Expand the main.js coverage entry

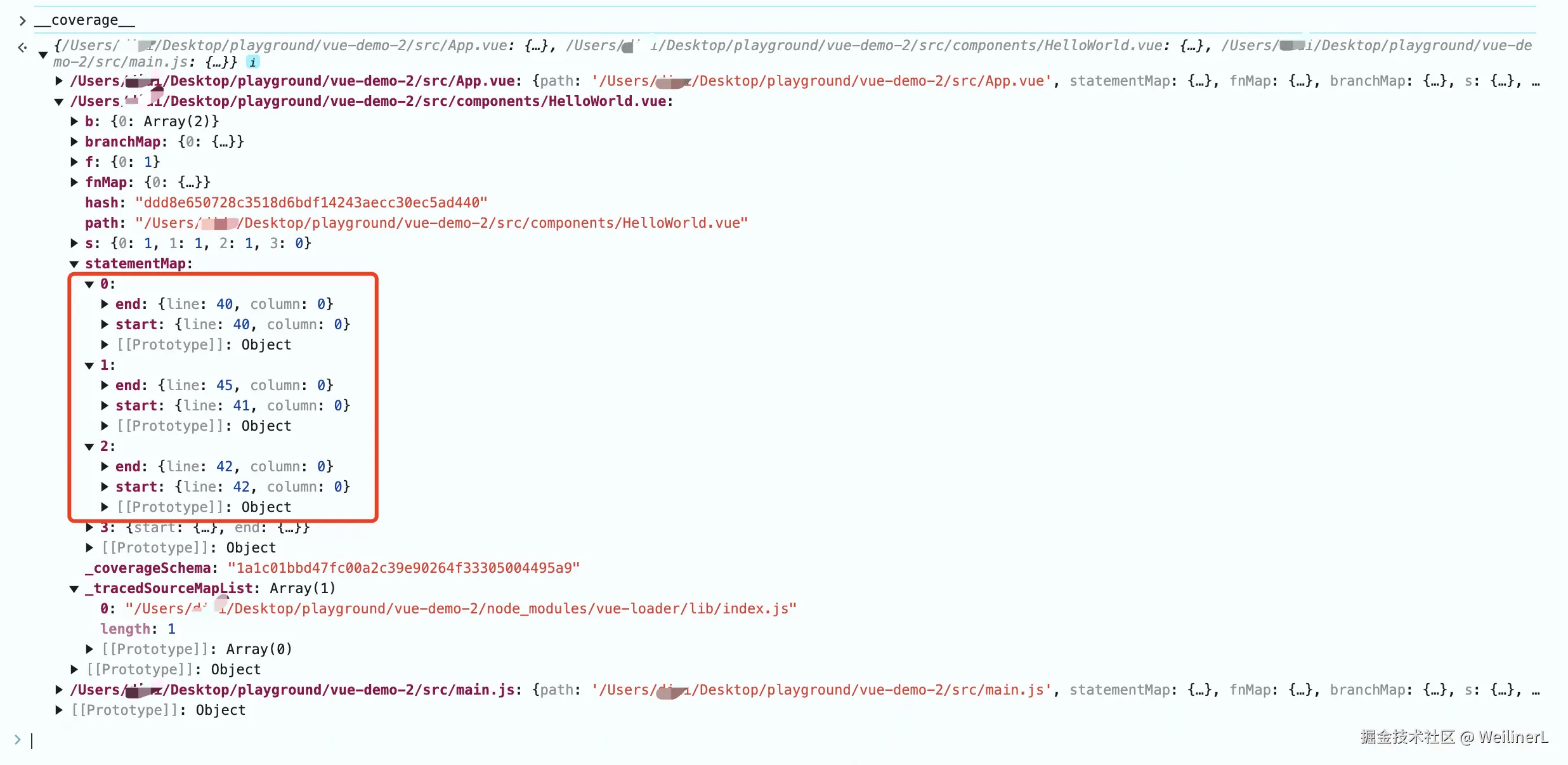tap(59, 690)
